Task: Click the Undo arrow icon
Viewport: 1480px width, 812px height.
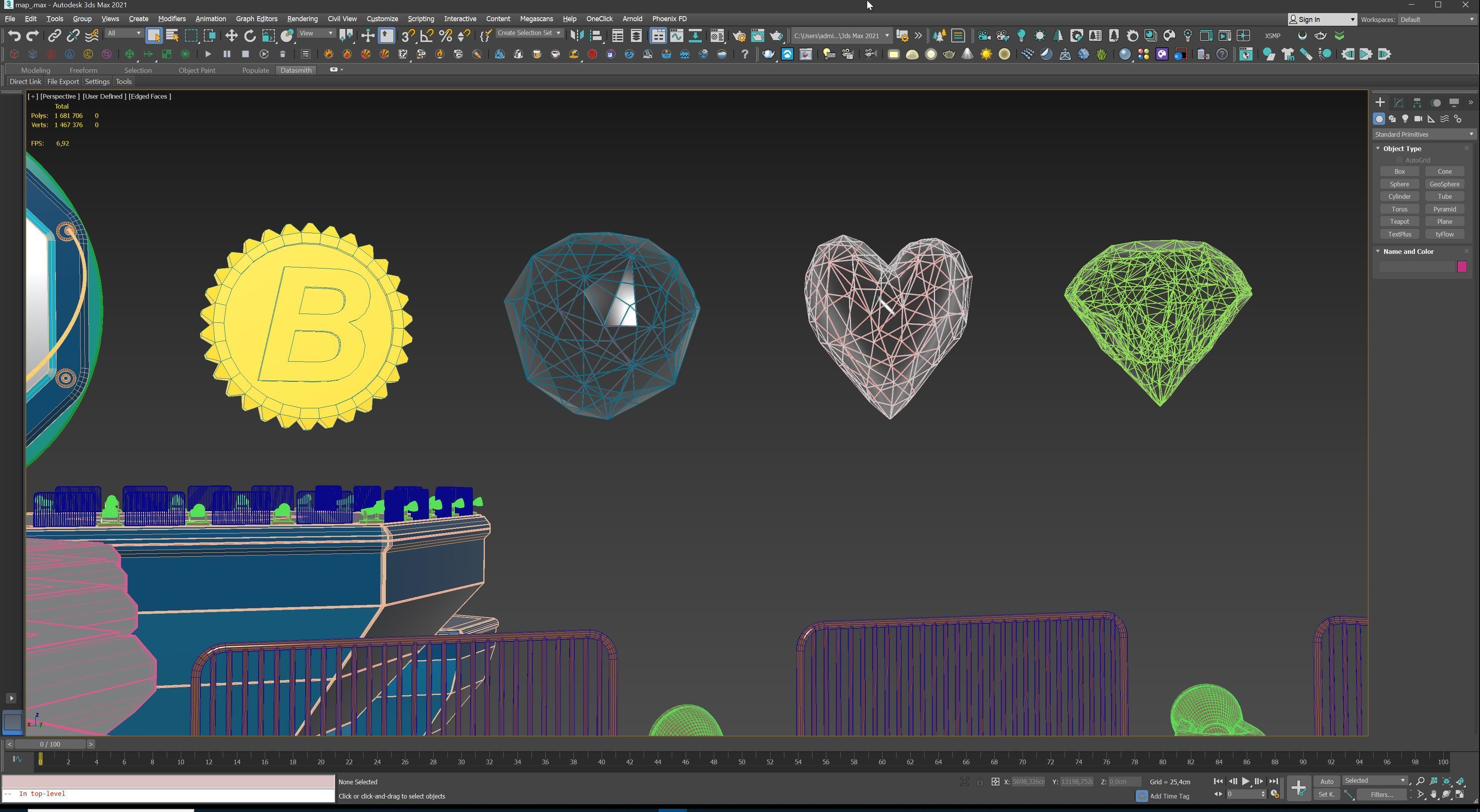Action: click(14, 35)
